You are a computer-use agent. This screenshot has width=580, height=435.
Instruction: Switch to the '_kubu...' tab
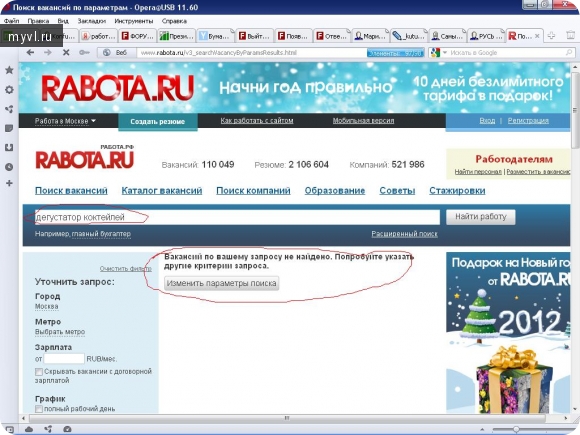410,36
